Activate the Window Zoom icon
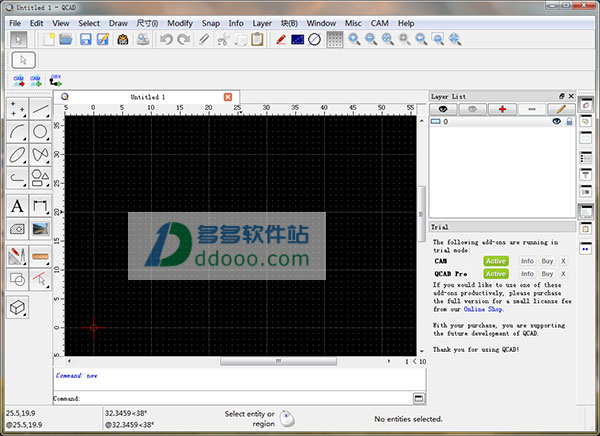 tap(438, 39)
